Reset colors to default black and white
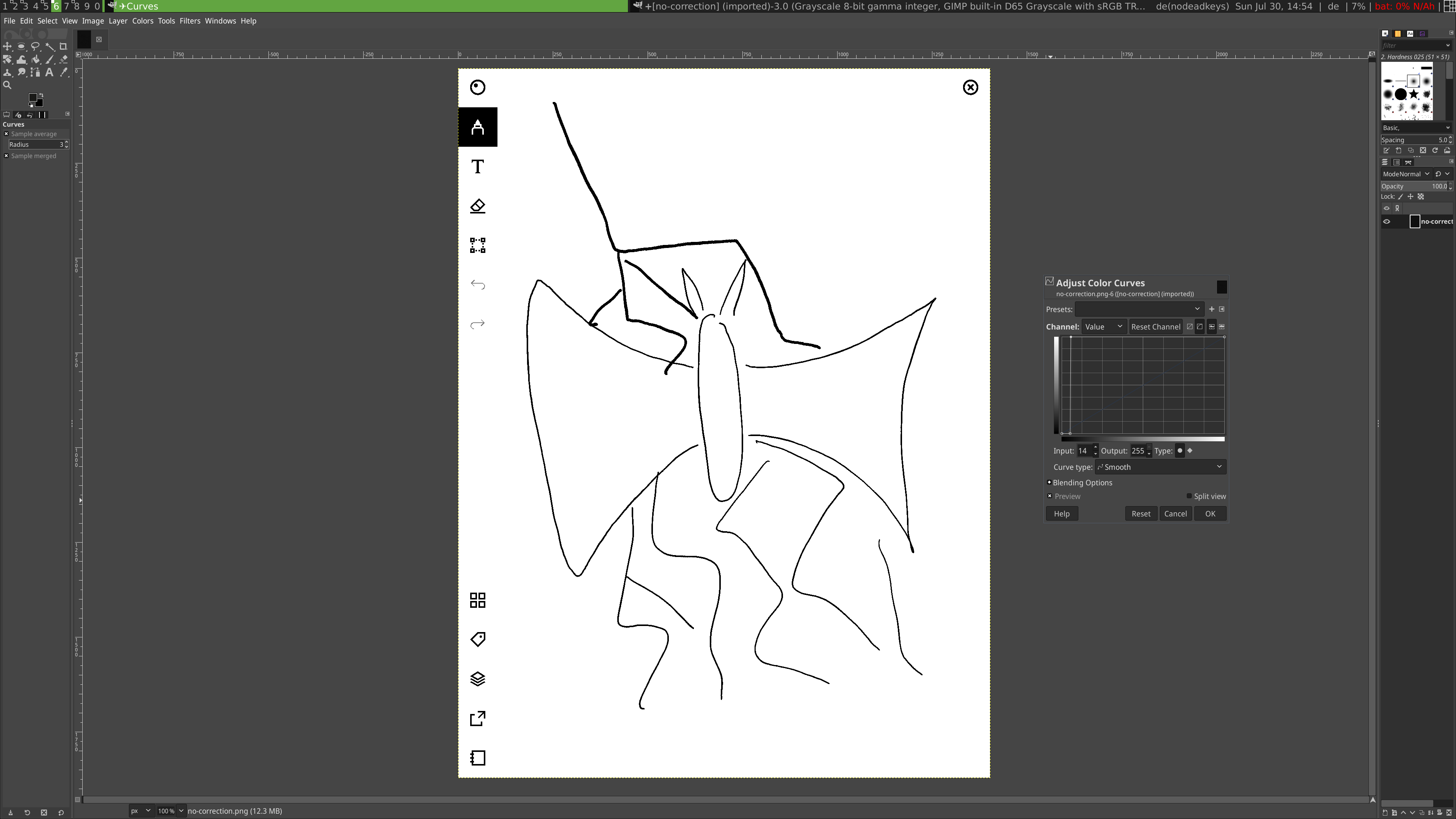The image size is (1456, 819). pos(31,105)
